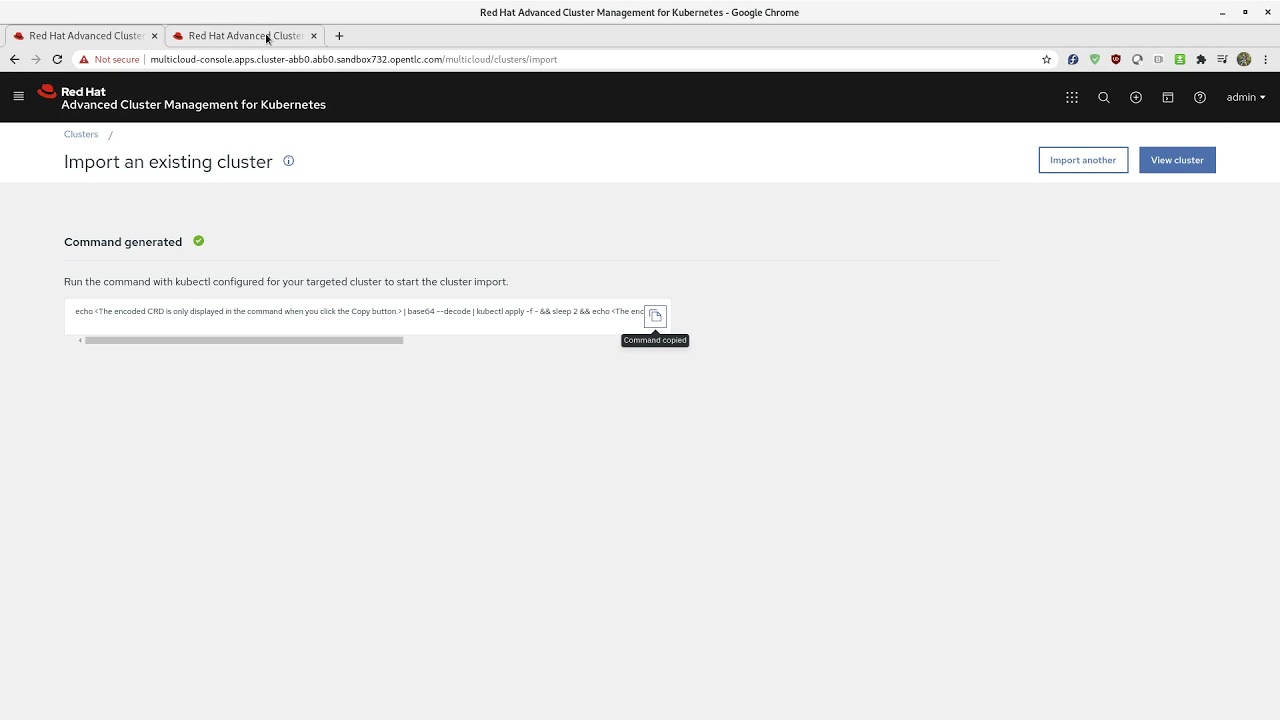Screen dimensions: 1280x720
Task: Click the green shield extension icon
Action: click(1095, 59)
